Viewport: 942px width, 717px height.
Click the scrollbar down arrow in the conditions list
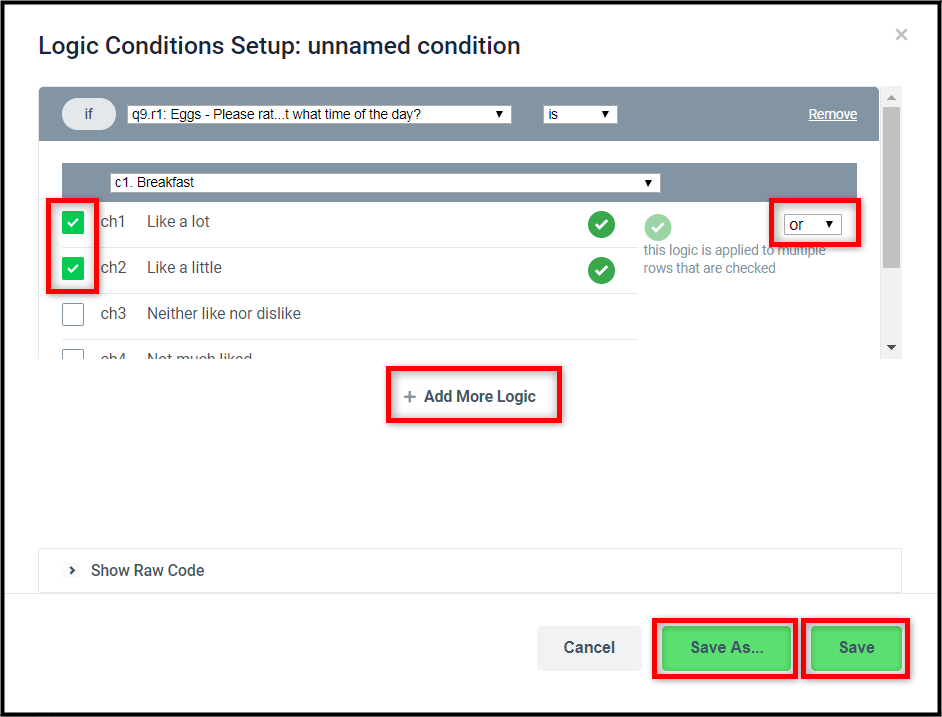892,347
